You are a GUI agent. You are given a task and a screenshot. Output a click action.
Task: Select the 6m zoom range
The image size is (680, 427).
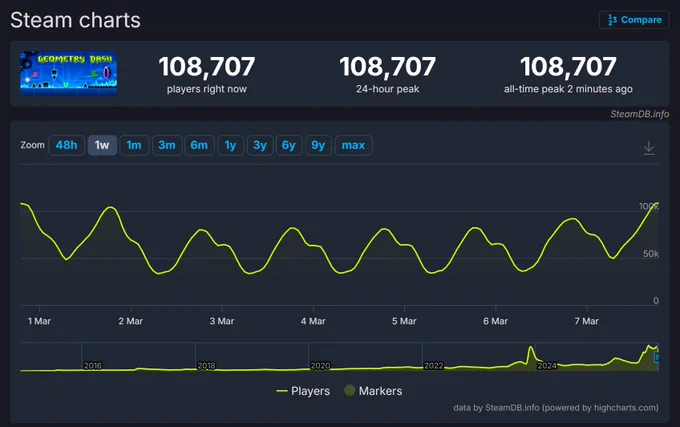tap(199, 145)
